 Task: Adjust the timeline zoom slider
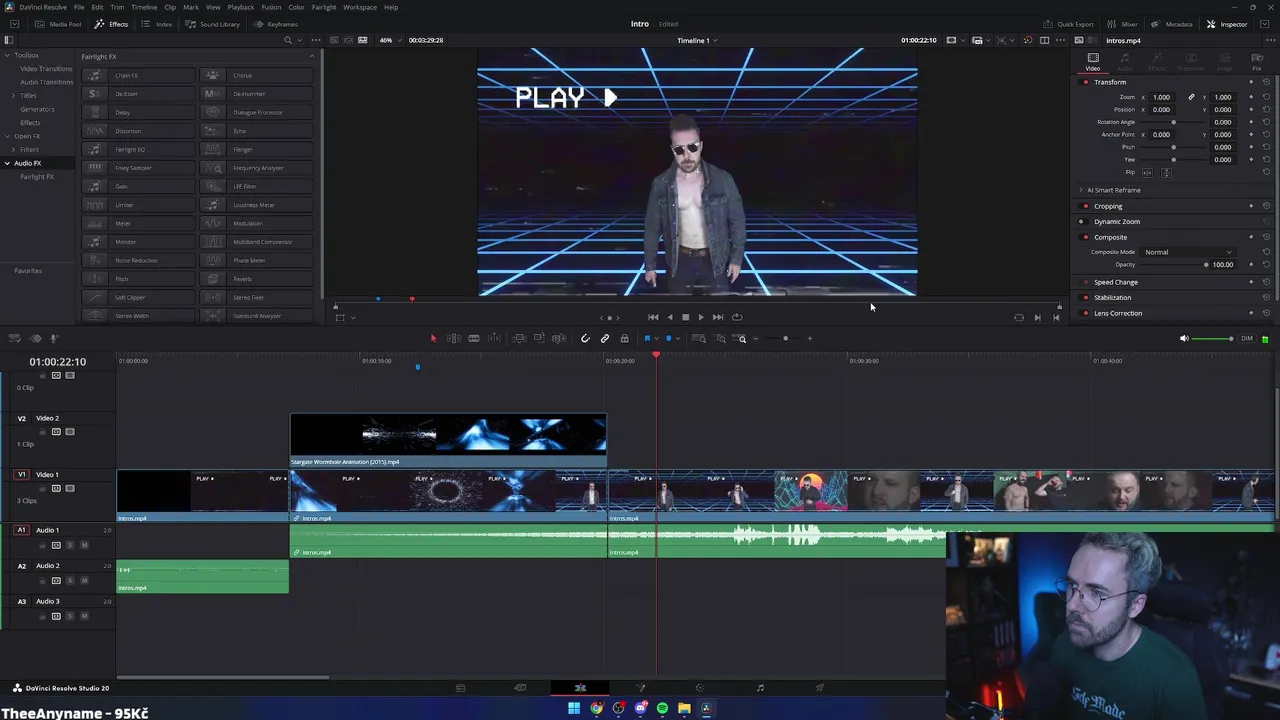[x=784, y=339]
